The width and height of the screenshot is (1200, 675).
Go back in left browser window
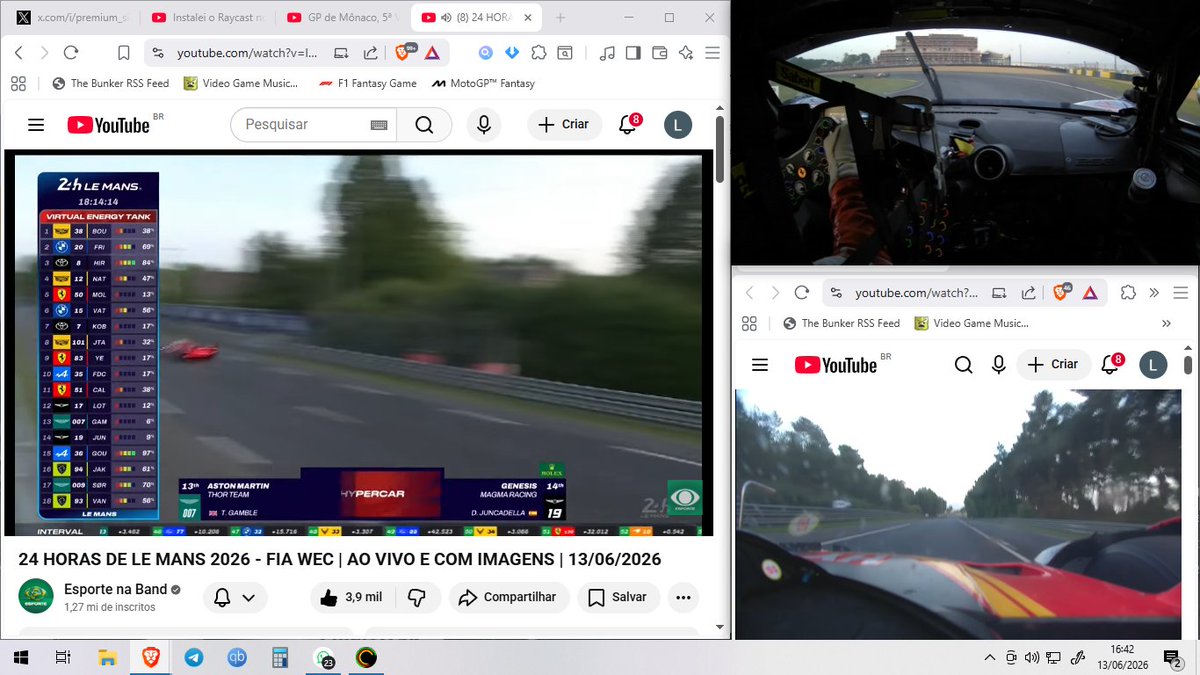19,53
